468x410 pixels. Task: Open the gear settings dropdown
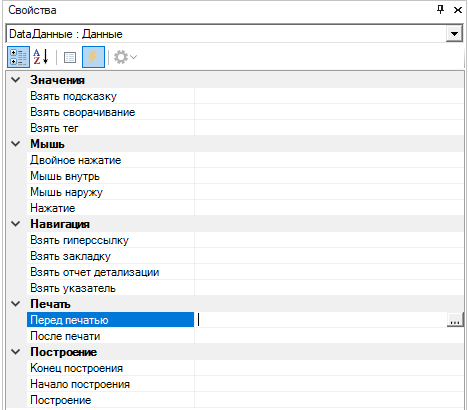pyautogui.click(x=125, y=57)
